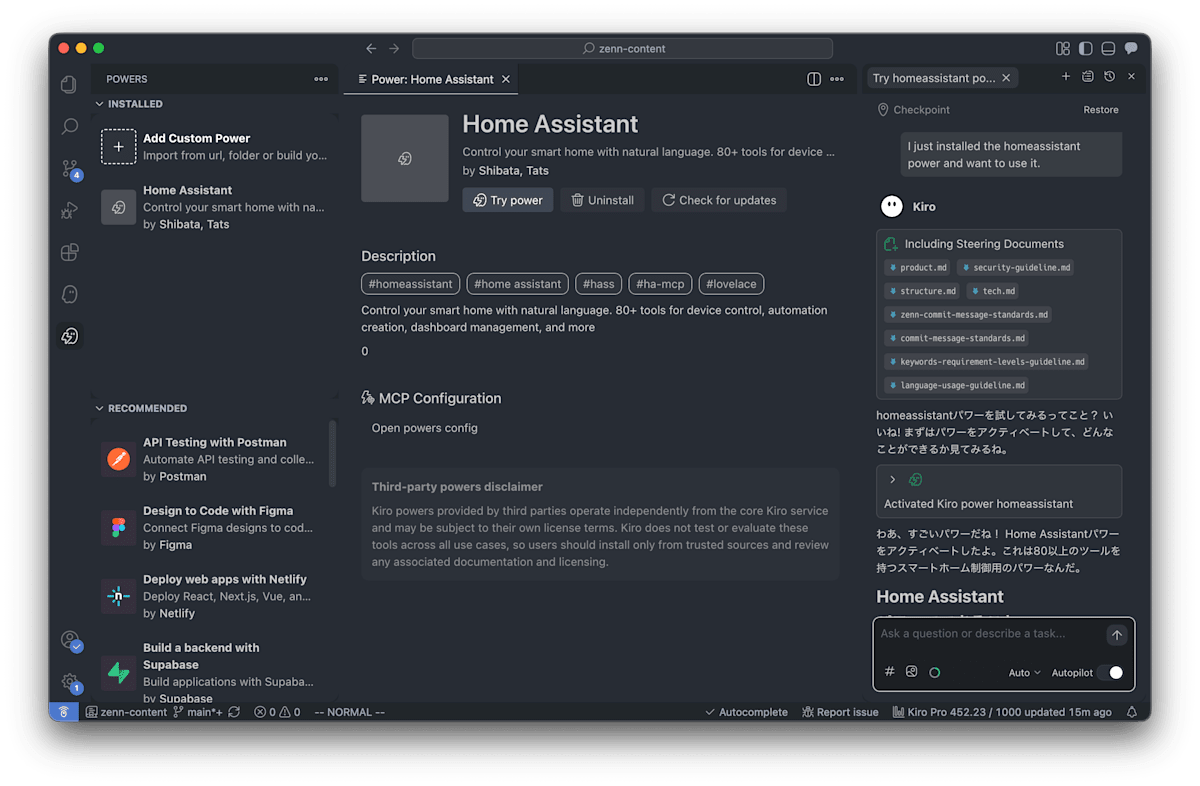
Task: Collapse the RECOMMENDED section
Action: (x=147, y=408)
